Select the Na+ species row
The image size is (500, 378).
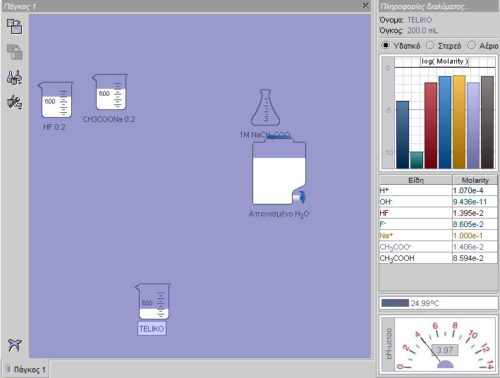[x=438, y=236]
